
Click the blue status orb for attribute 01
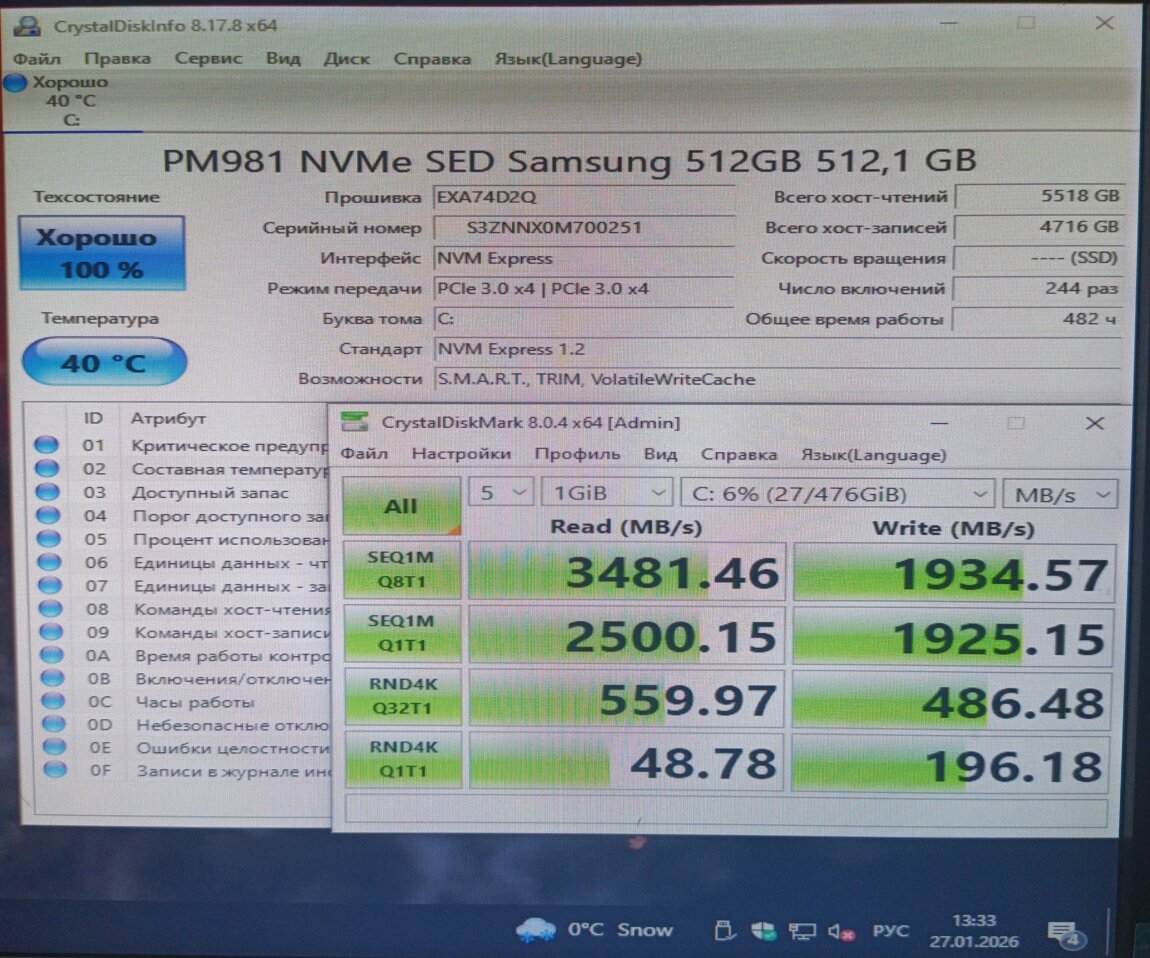46,445
